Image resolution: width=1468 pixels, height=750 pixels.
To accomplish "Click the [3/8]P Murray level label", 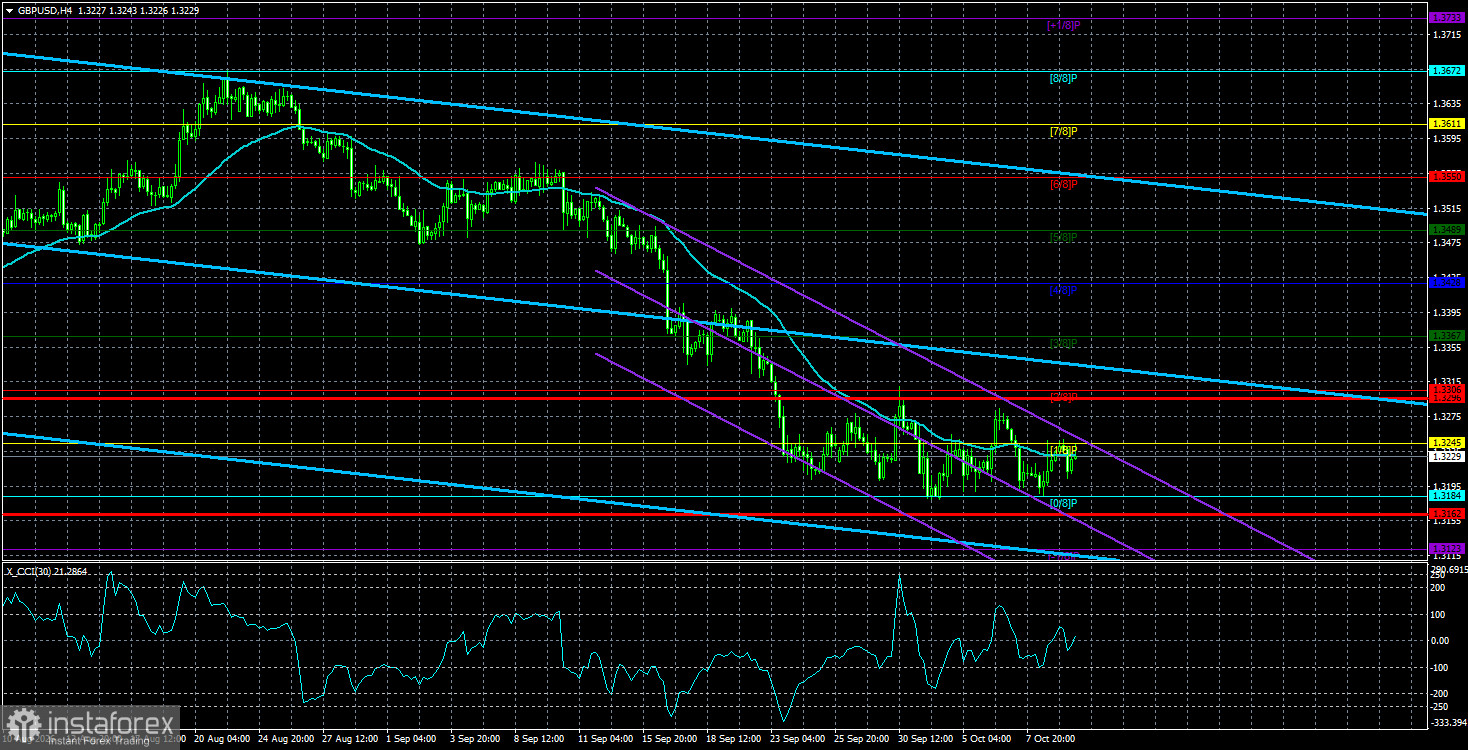I will pos(1063,343).
